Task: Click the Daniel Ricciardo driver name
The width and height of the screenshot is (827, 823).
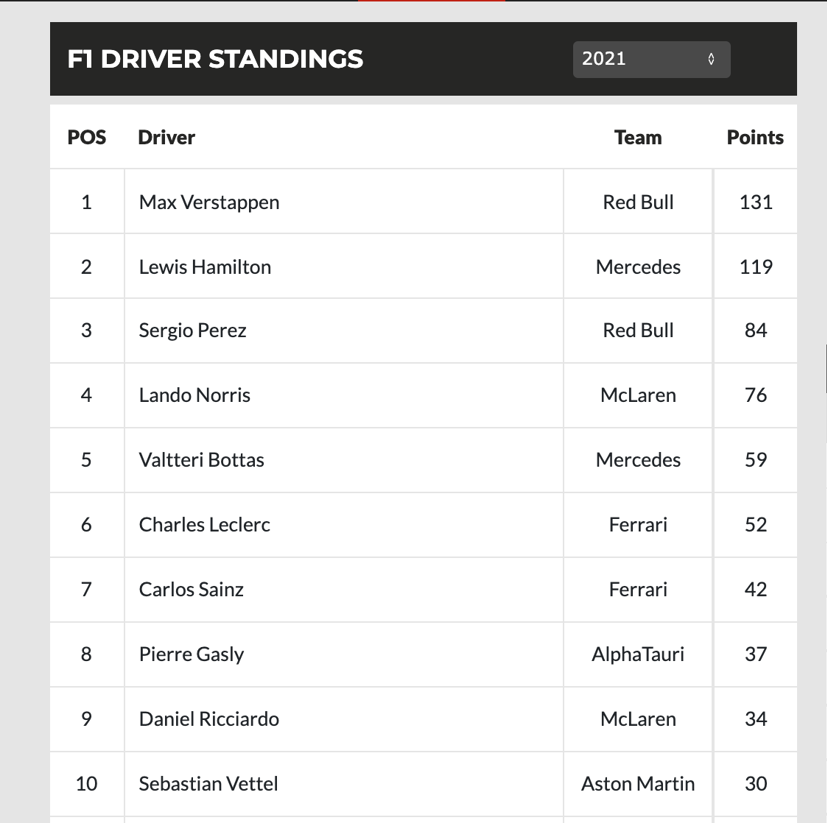Action: 209,719
